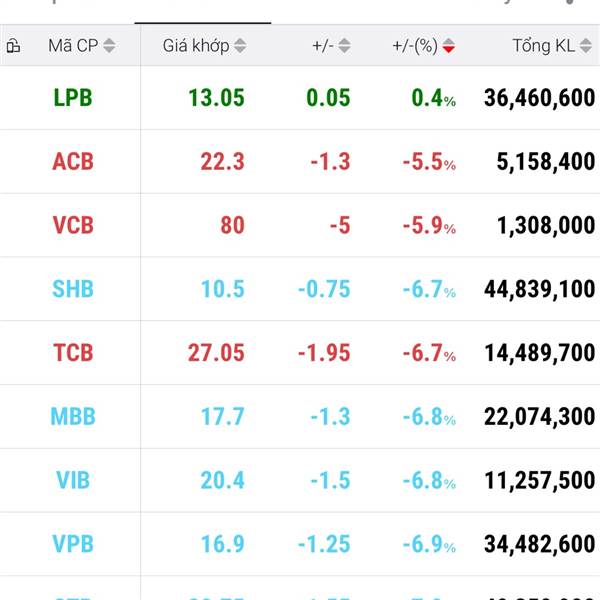Open VCB stock symbol
Image resolution: width=600 pixels, height=600 pixels.
point(73,225)
